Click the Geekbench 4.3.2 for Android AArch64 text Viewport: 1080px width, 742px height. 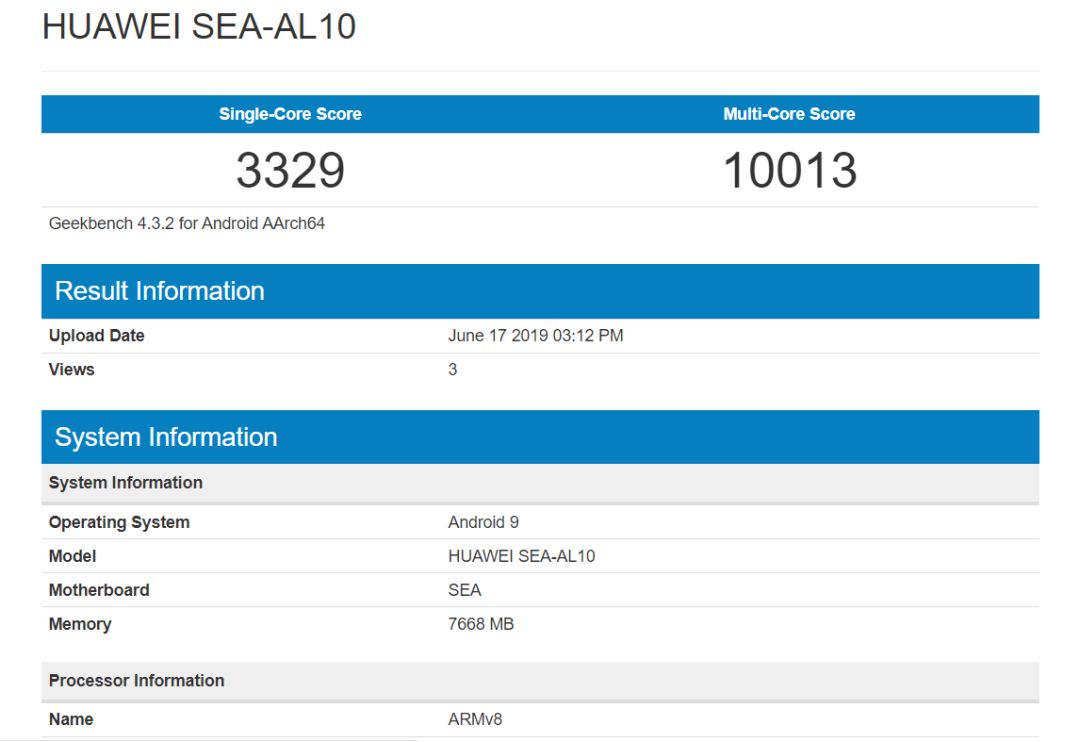pyautogui.click(x=187, y=223)
